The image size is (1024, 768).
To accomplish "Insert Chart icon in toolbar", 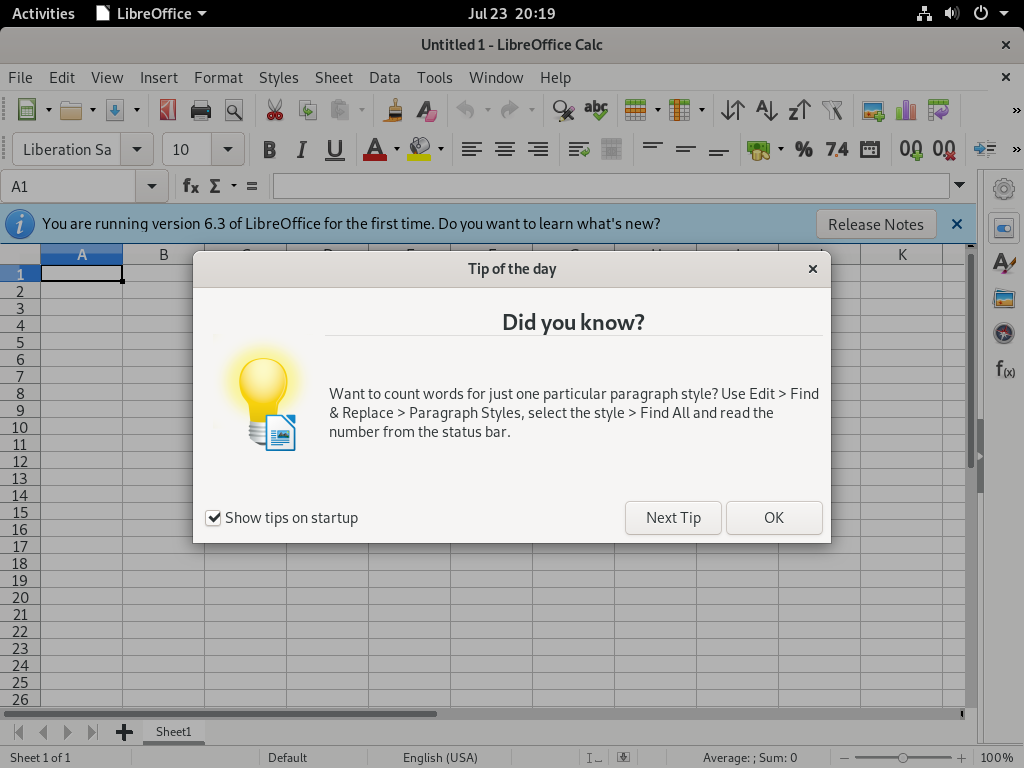I will click(x=906, y=110).
